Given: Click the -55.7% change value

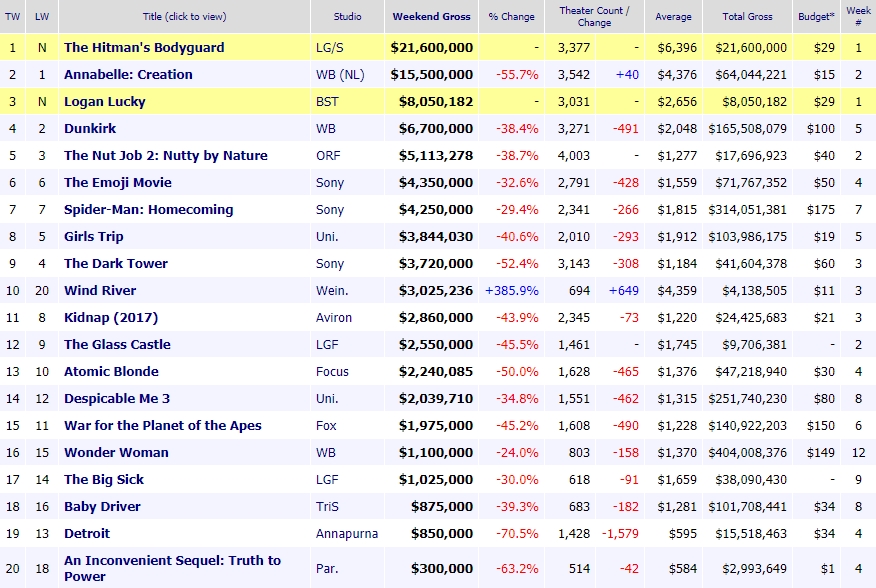Looking at the screenshot, I should [x=517, y=75].
